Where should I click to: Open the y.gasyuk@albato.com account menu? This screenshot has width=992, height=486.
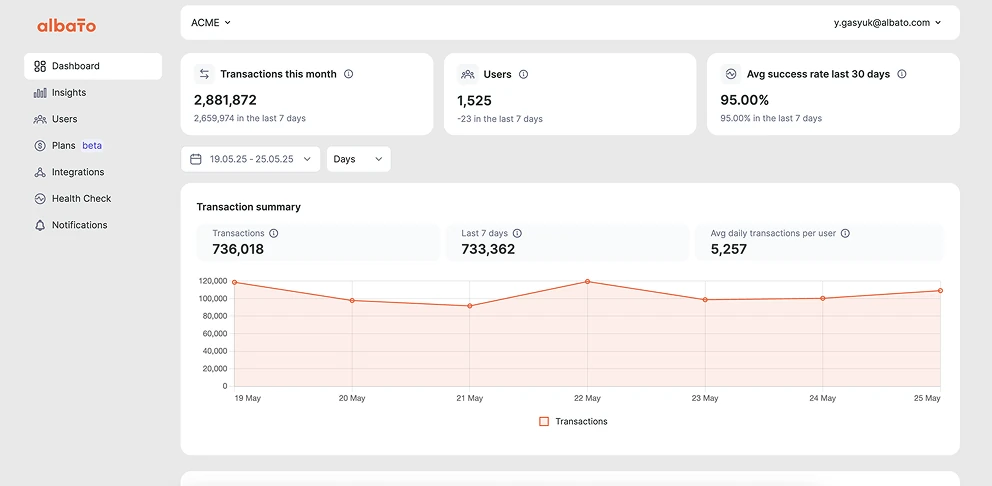click(888, 23)
